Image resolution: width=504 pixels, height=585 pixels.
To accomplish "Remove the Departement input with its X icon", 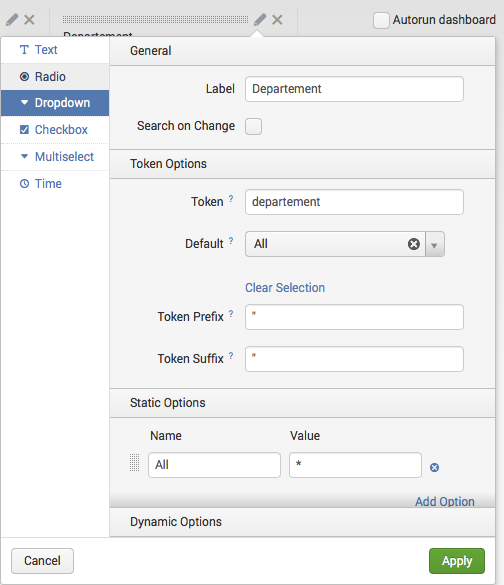I will pyautogui.click(x=277, y=19).
